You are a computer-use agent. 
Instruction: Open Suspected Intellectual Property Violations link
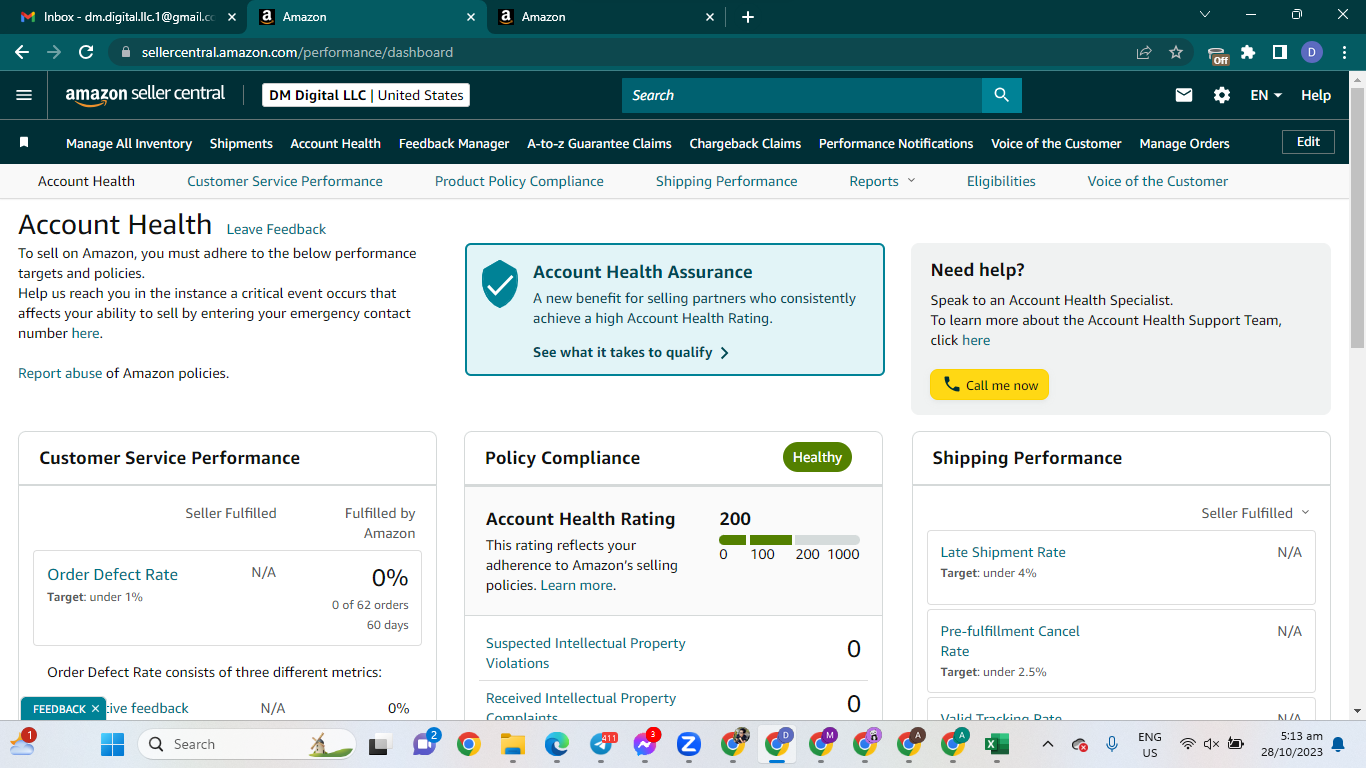[x=586, y=653]
